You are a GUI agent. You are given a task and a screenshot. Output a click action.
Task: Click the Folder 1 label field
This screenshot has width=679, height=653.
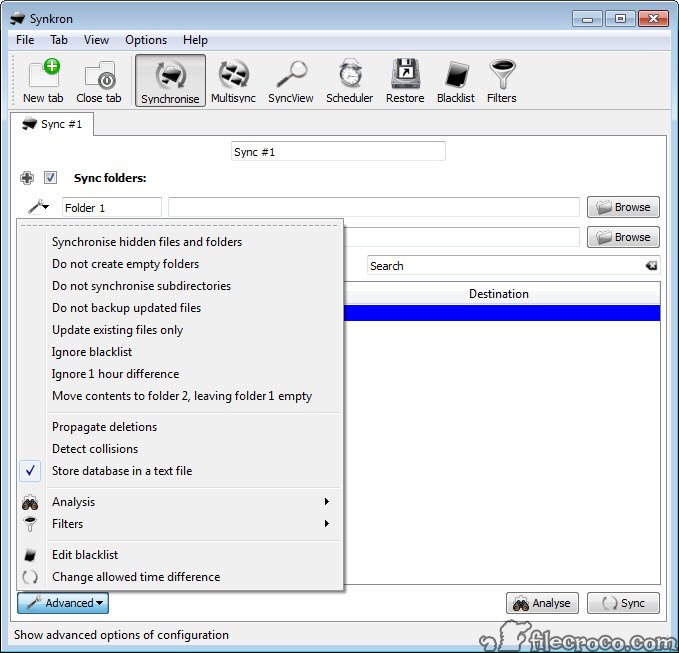tap(112, 207)
